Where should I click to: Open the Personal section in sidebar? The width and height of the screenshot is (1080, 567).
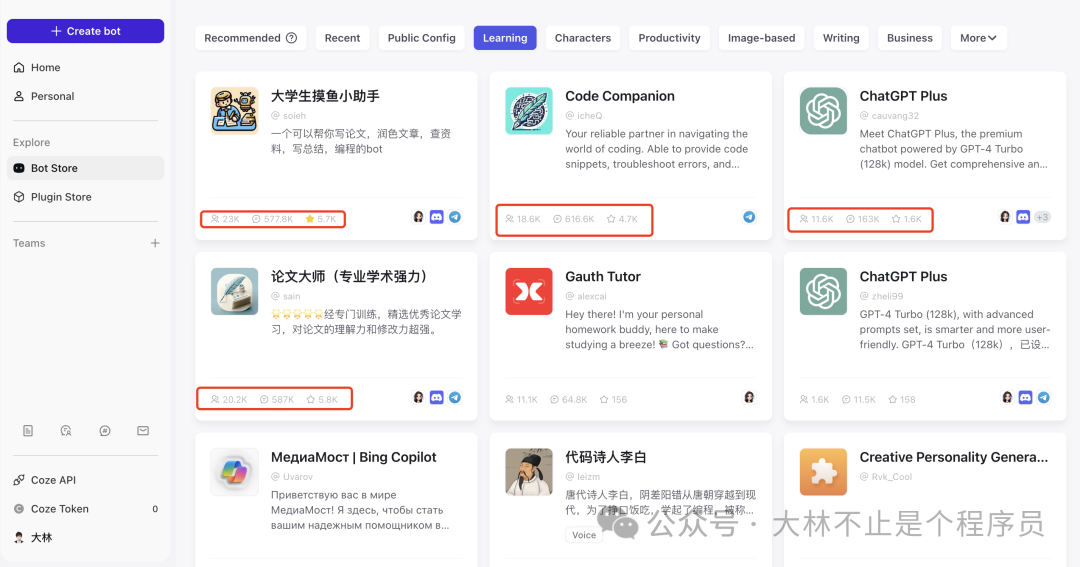tap(85, 96)
